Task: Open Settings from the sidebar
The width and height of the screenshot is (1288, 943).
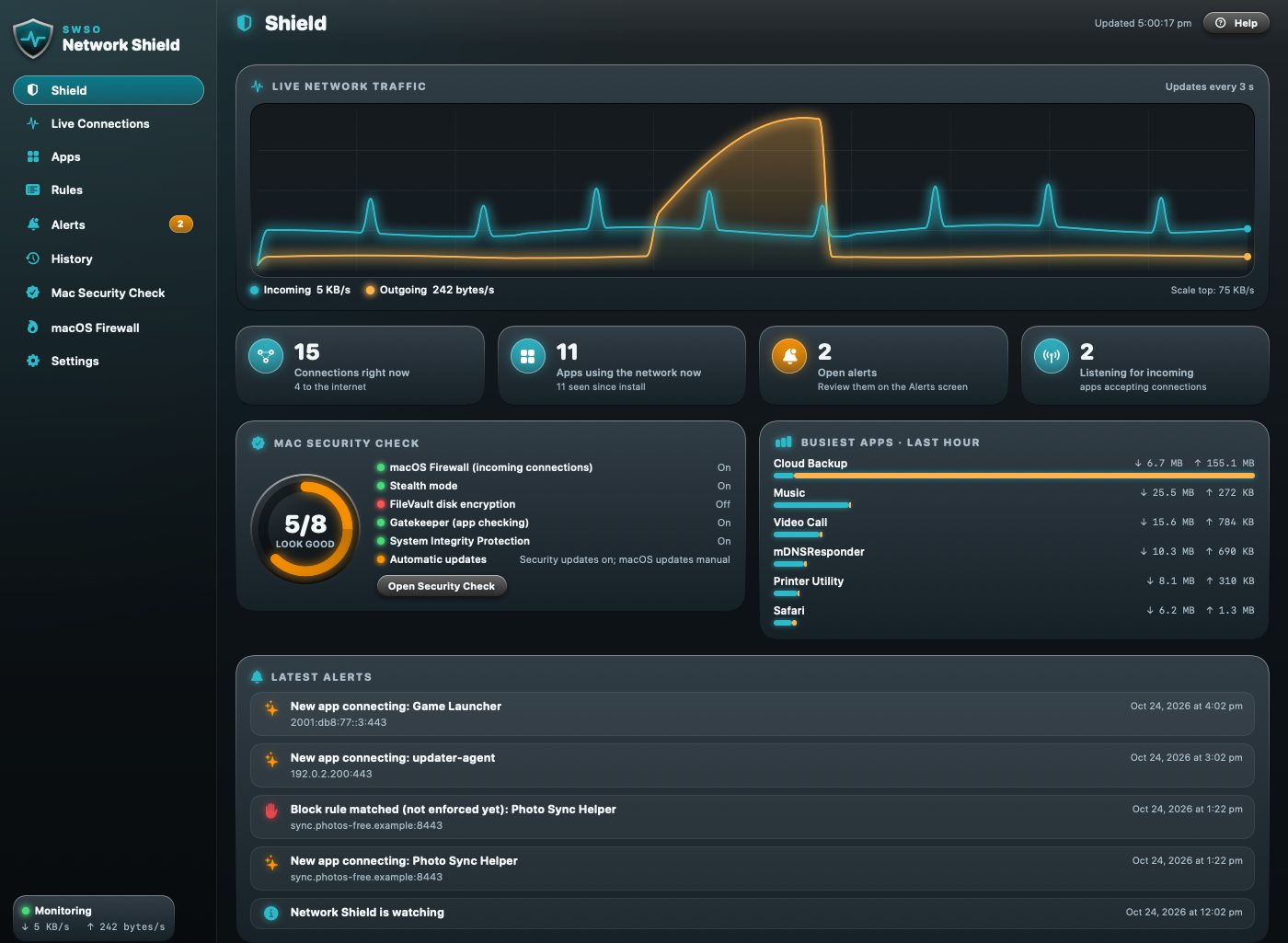Action: (x=109, y=361)
